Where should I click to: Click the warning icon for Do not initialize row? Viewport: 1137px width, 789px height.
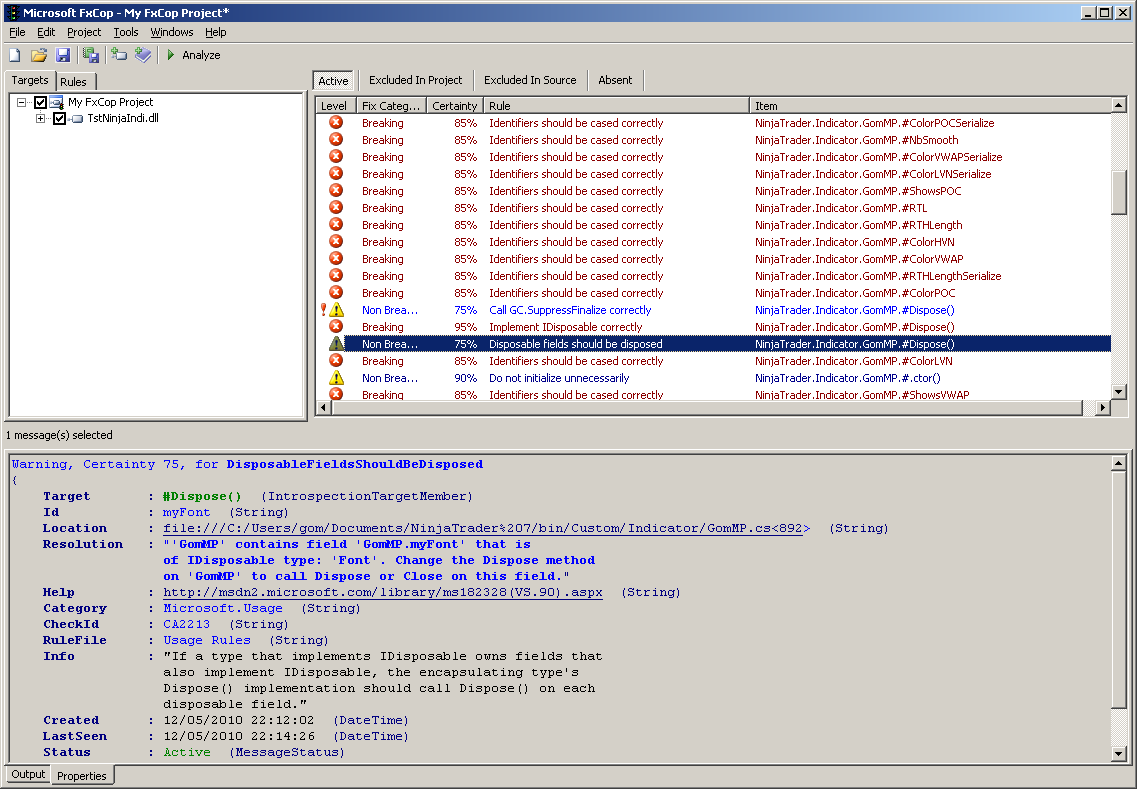(x=336, y=378)
